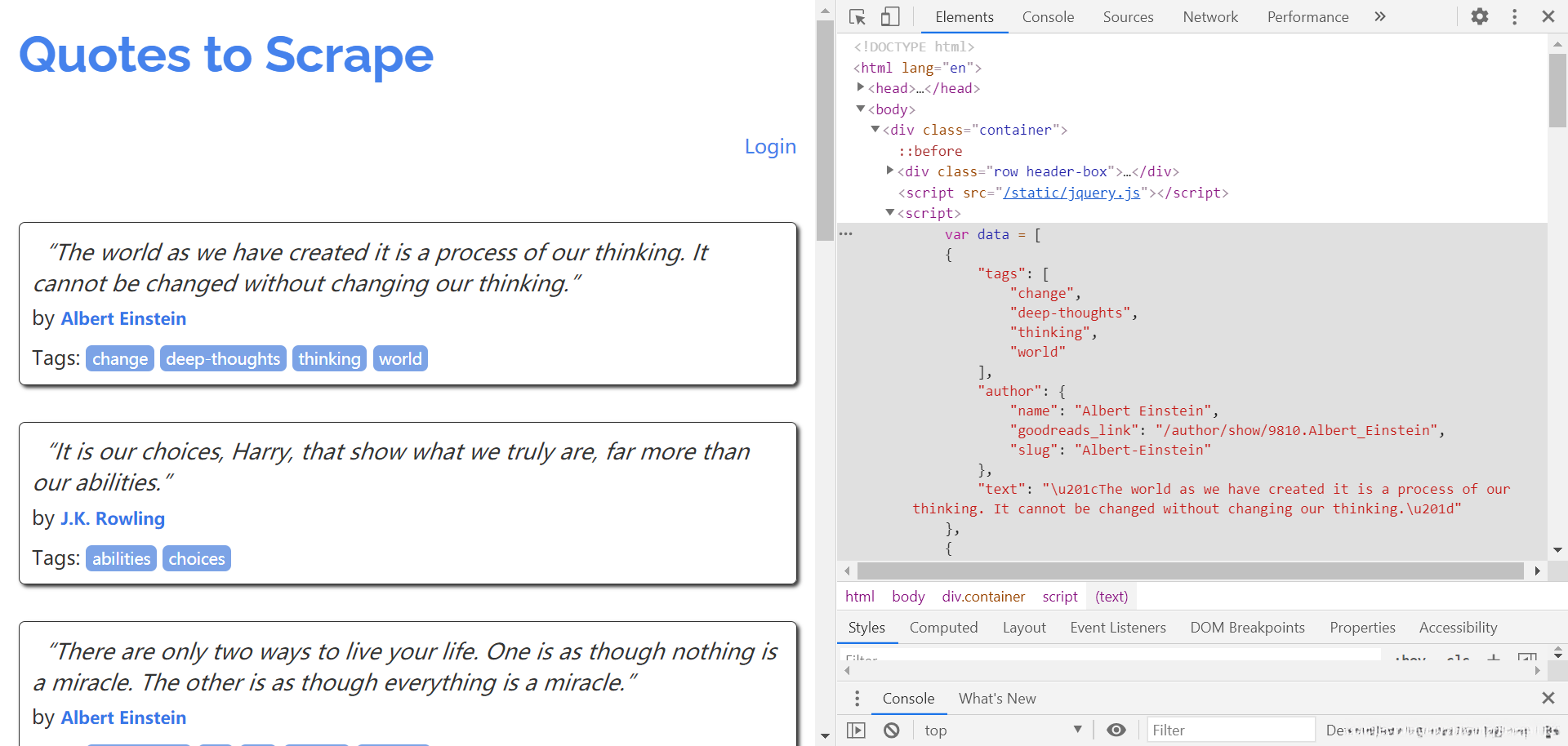1568x746 pixels.
Task: Click the 'thinking' tag
Action: 329,359
